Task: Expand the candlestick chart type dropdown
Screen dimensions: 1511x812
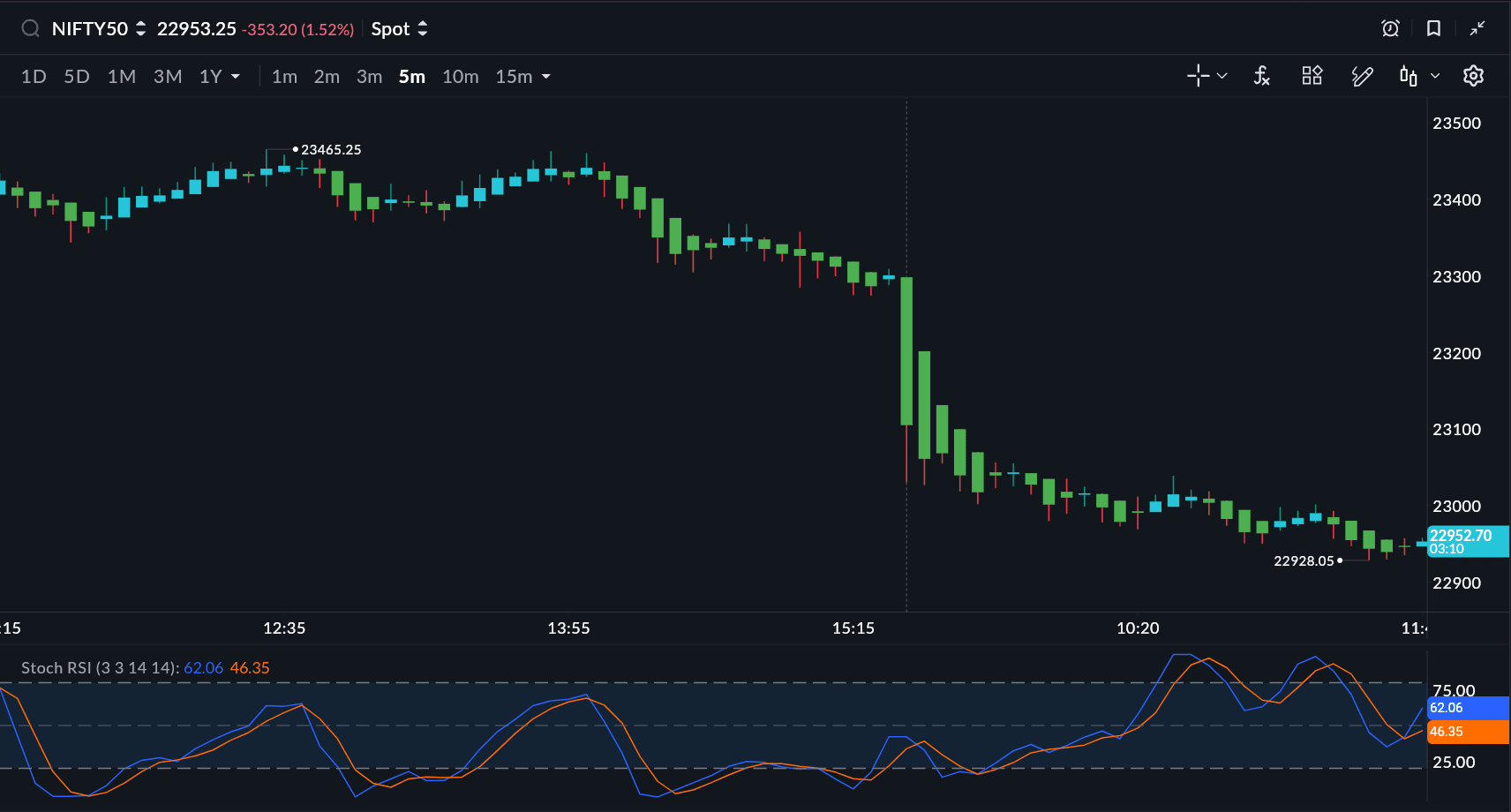Action: click(x=1435, y=77)
